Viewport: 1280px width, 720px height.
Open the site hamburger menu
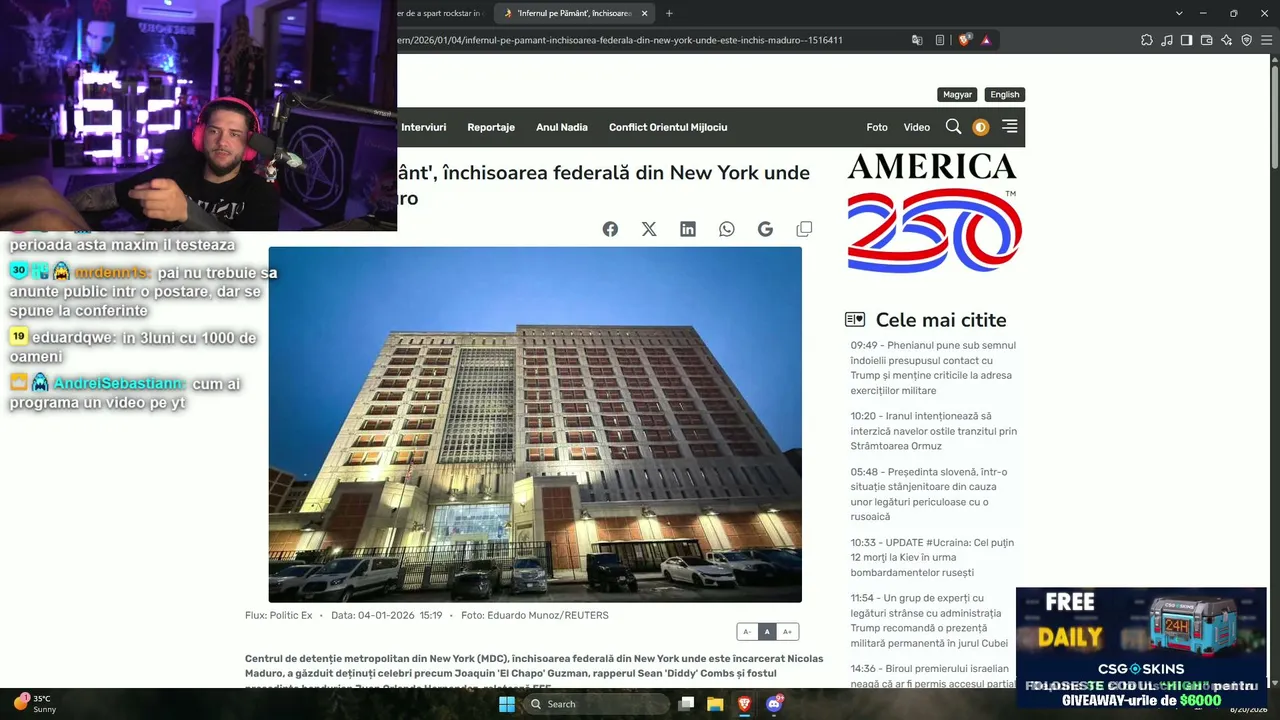pyautogui.click(x=1010, y=127)
